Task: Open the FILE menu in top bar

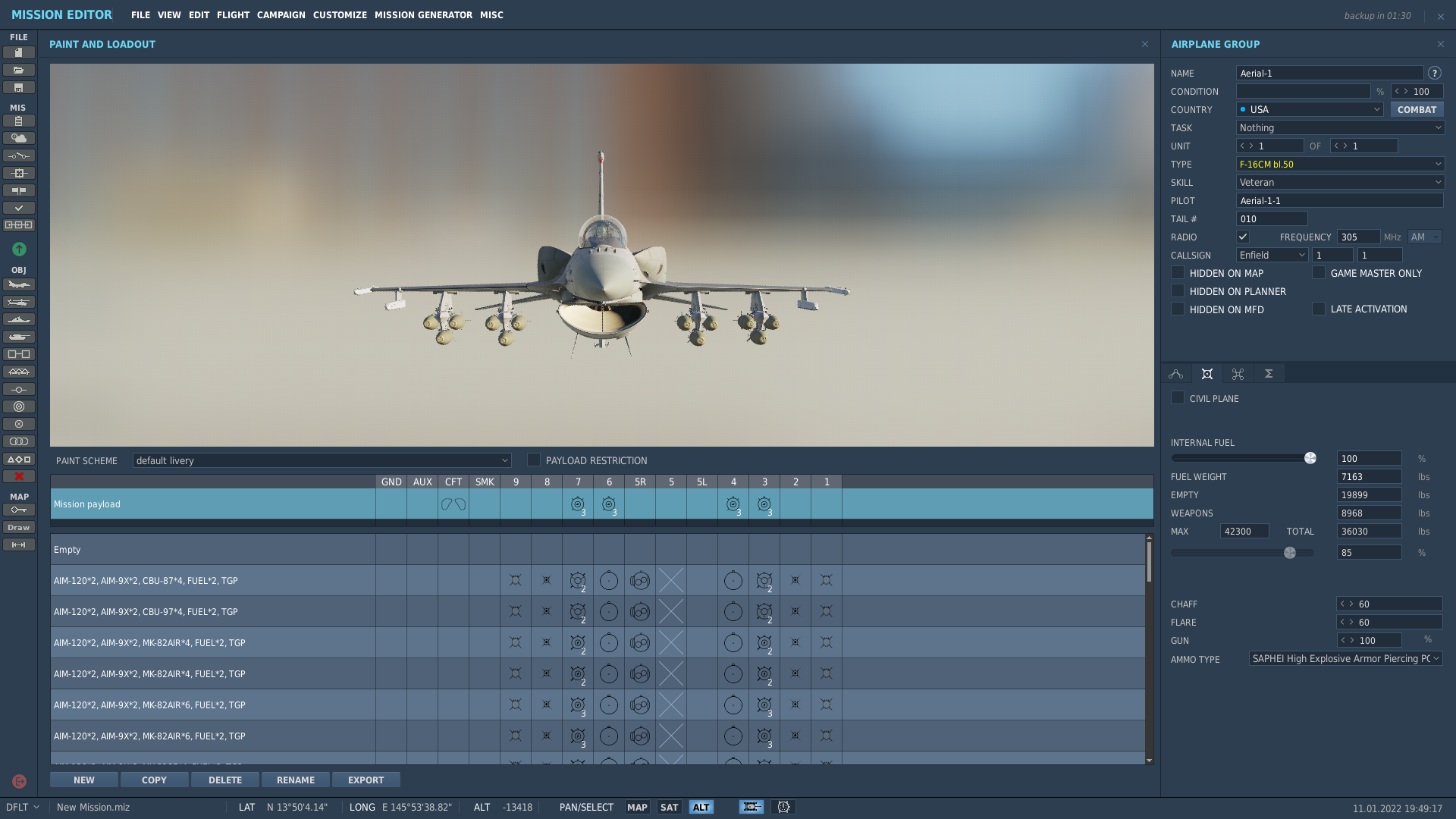Action: click(140, 14)
